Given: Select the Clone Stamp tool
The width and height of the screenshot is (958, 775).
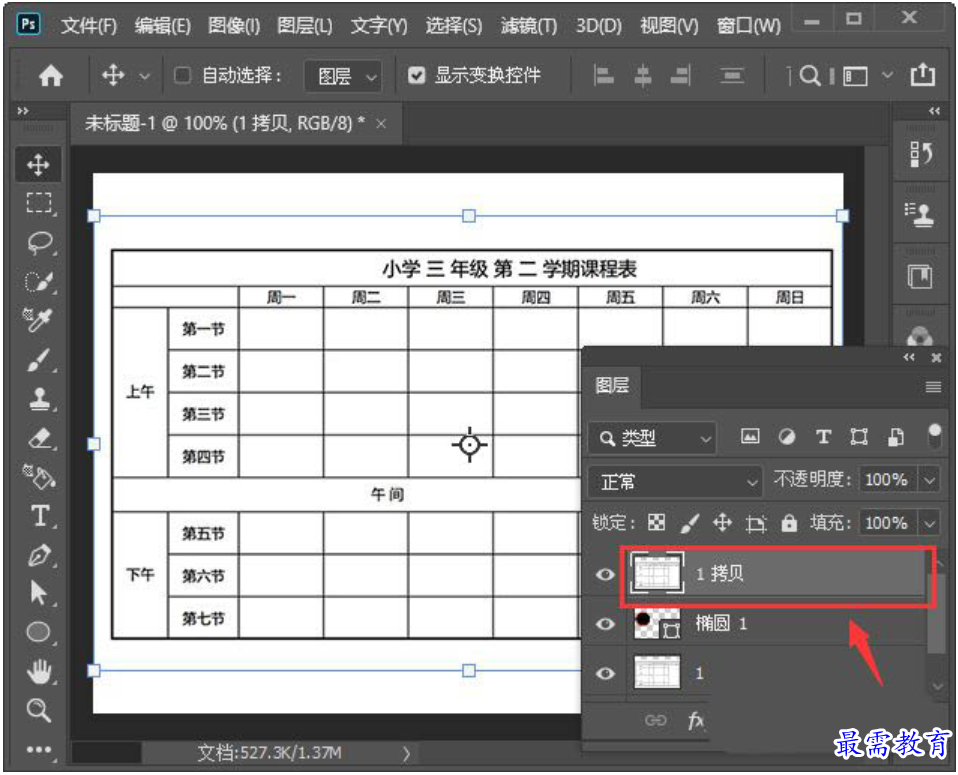Looking at the screenshot, I should tap(40, 399).
